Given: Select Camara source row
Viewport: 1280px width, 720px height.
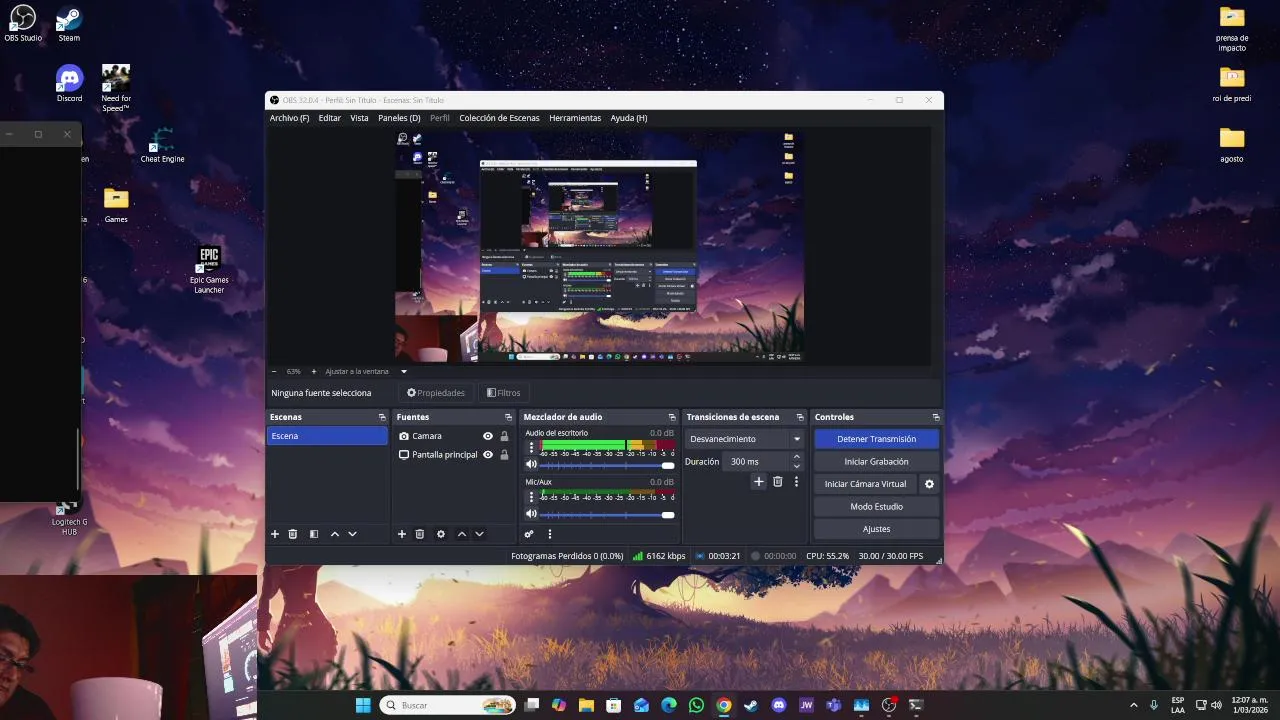Looking at the screenshot, I should pyautogui.click(x=454, y=436).
